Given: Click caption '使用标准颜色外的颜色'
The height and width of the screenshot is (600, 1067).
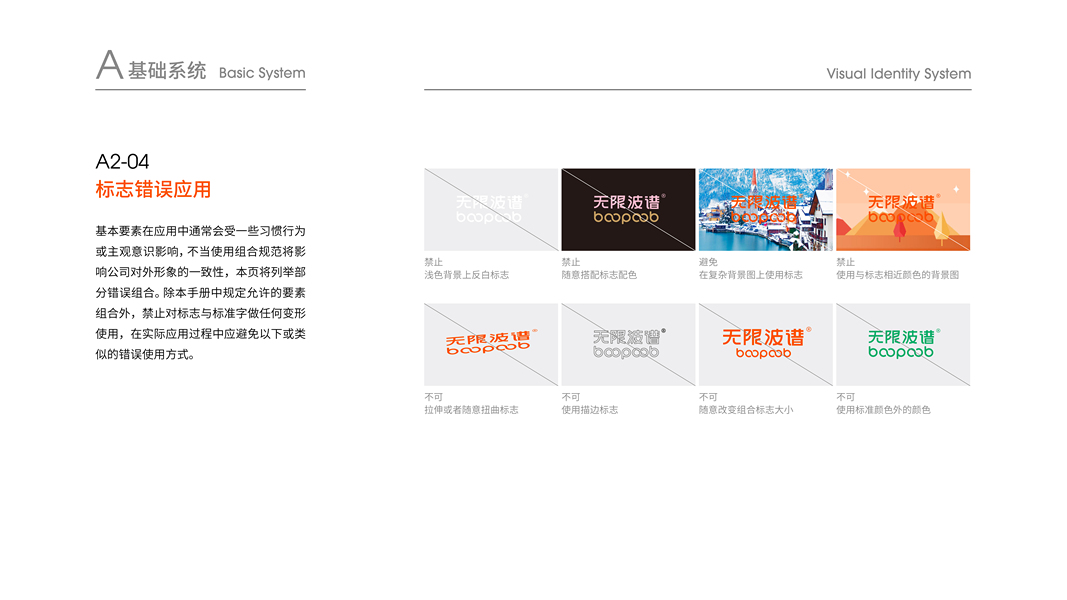Looking at the screenshot, I should click(x=883, y=410).
